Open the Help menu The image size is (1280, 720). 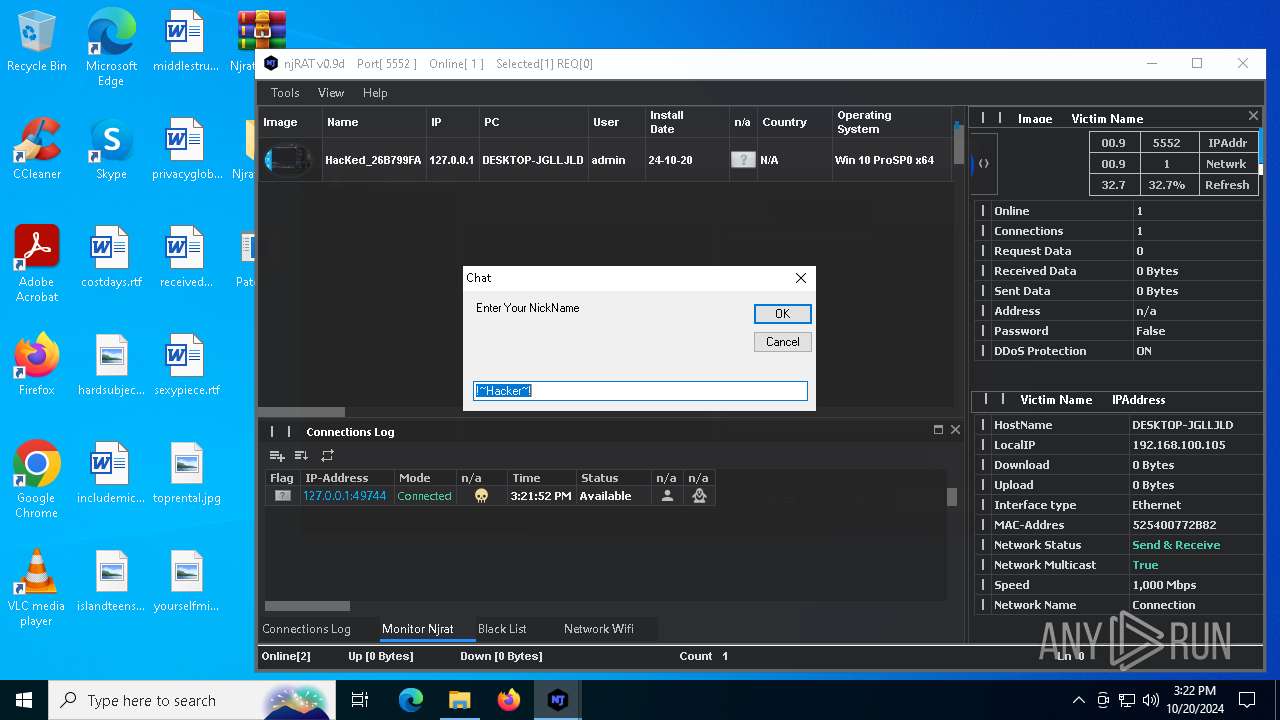coord(375,93)
